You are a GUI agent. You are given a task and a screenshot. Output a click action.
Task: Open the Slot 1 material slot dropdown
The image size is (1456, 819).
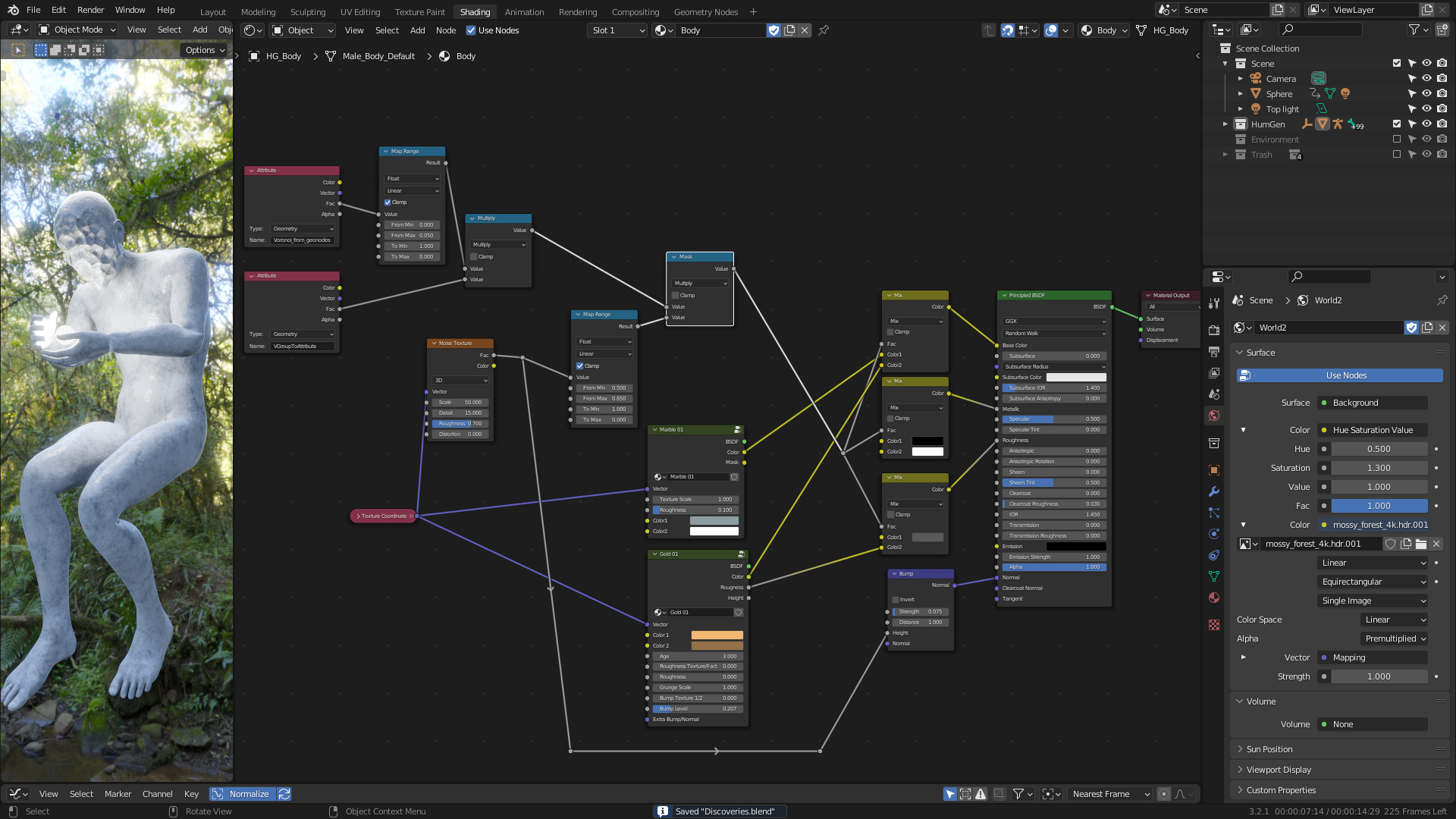pyautogui.click(x=617, y=30)
